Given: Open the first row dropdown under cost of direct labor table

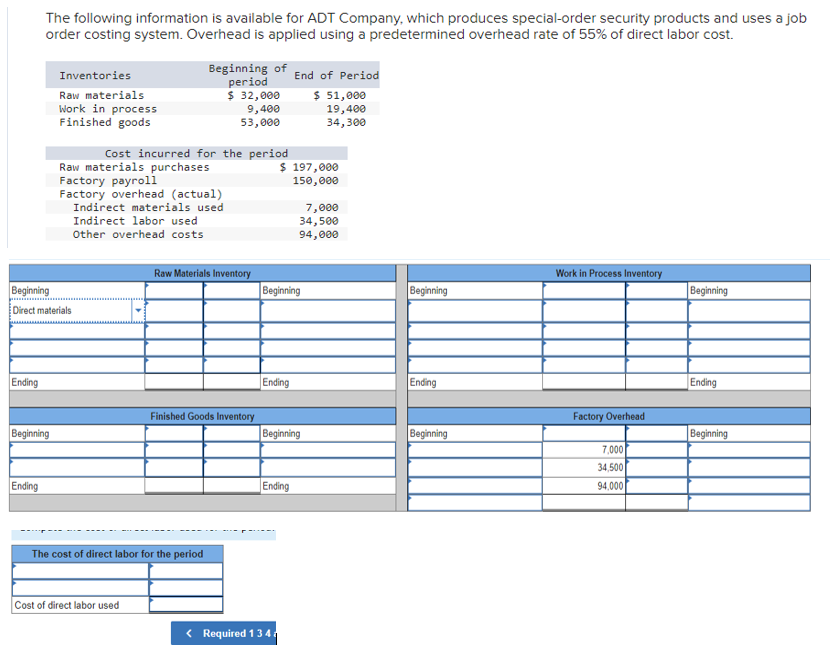Looking at the screenshot, I should [x=70, y=570].
